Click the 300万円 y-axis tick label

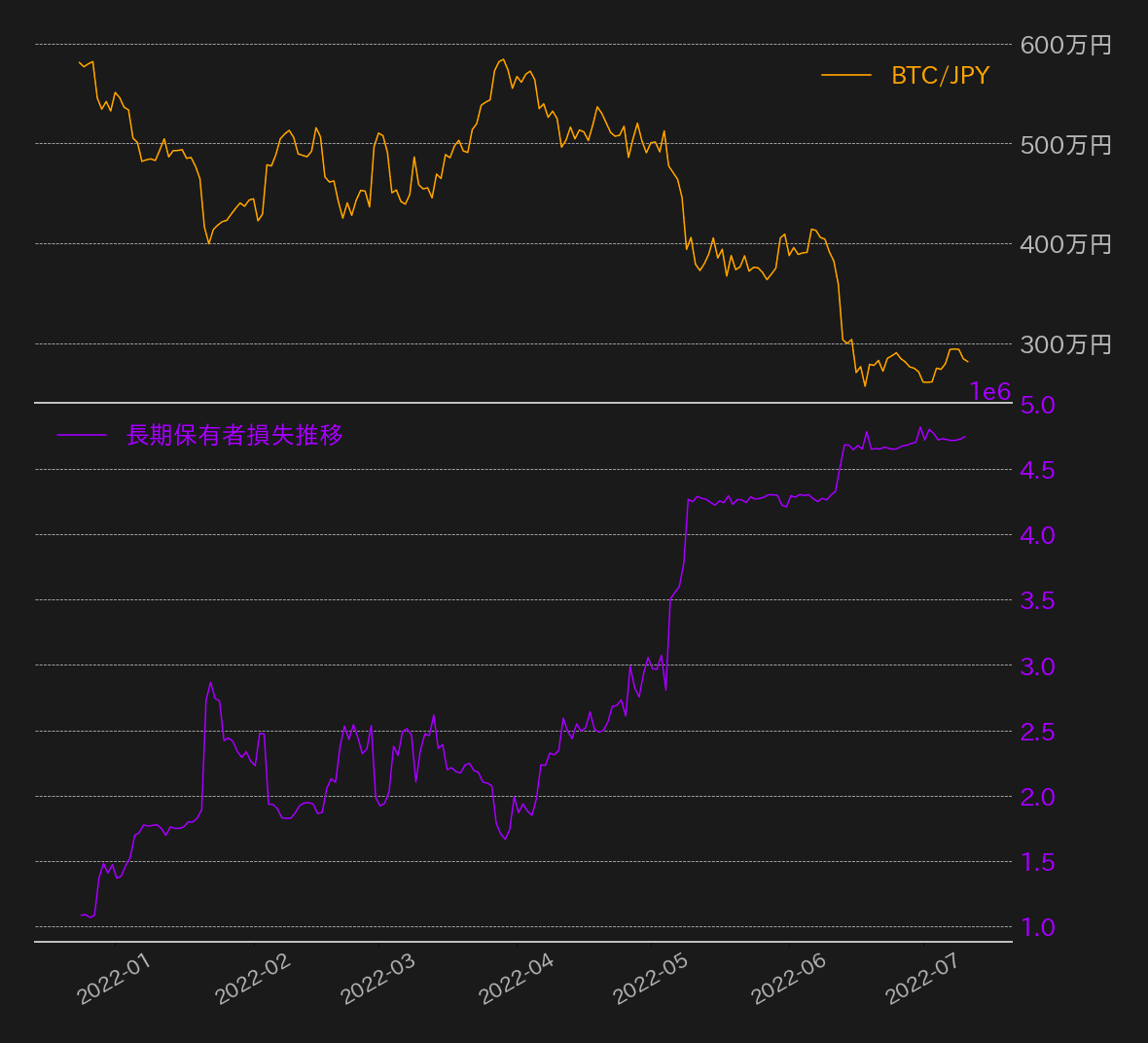1065,344
